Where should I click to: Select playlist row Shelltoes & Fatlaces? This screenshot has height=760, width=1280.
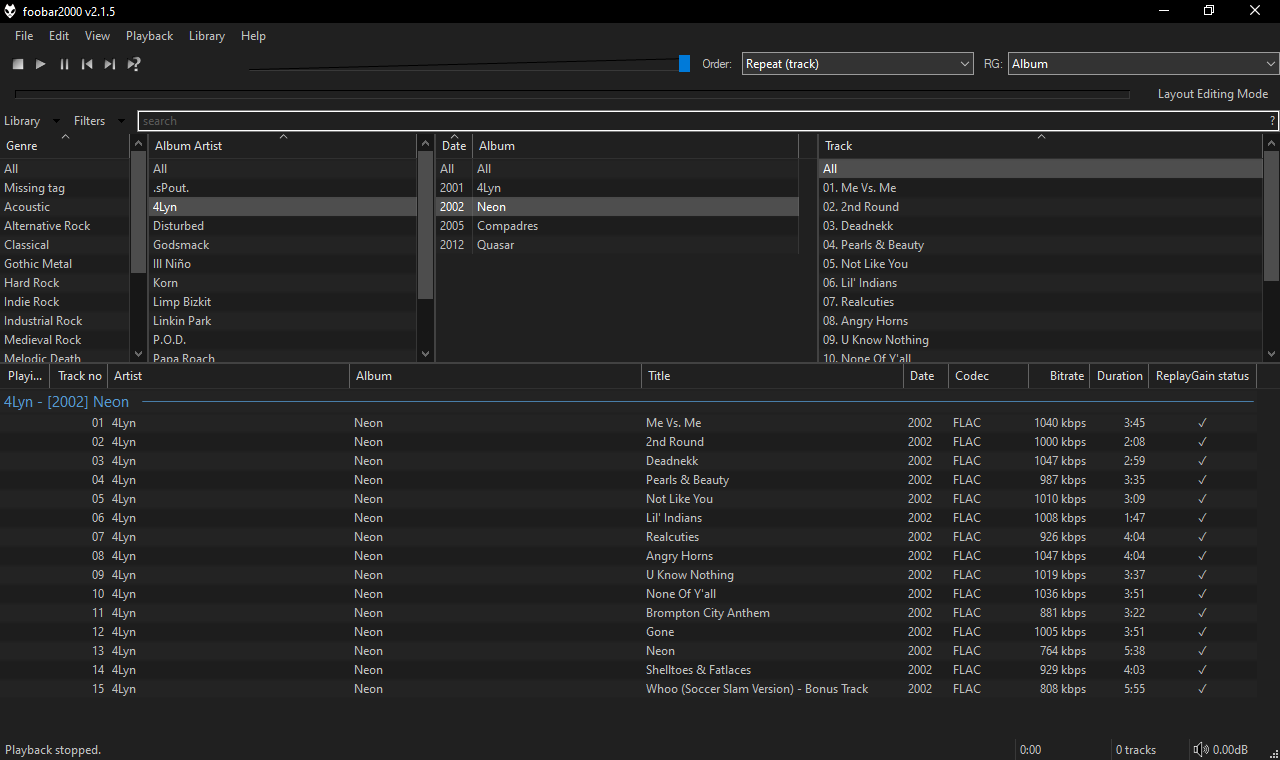628,670
